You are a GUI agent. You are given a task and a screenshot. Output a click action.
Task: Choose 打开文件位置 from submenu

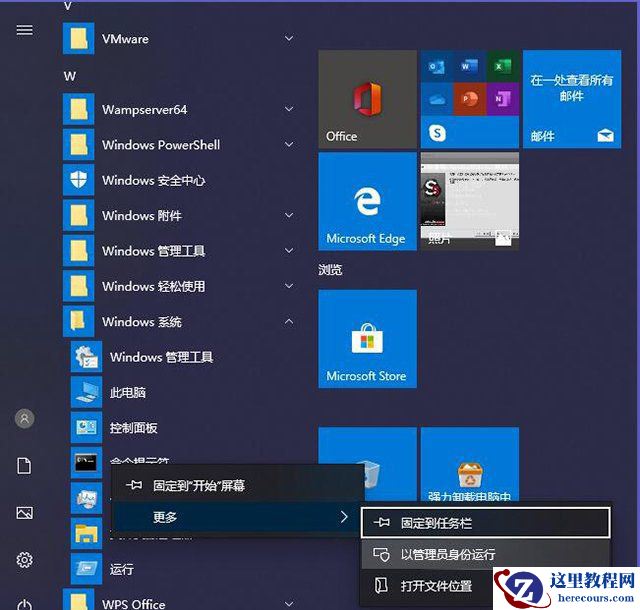[427, 586]
